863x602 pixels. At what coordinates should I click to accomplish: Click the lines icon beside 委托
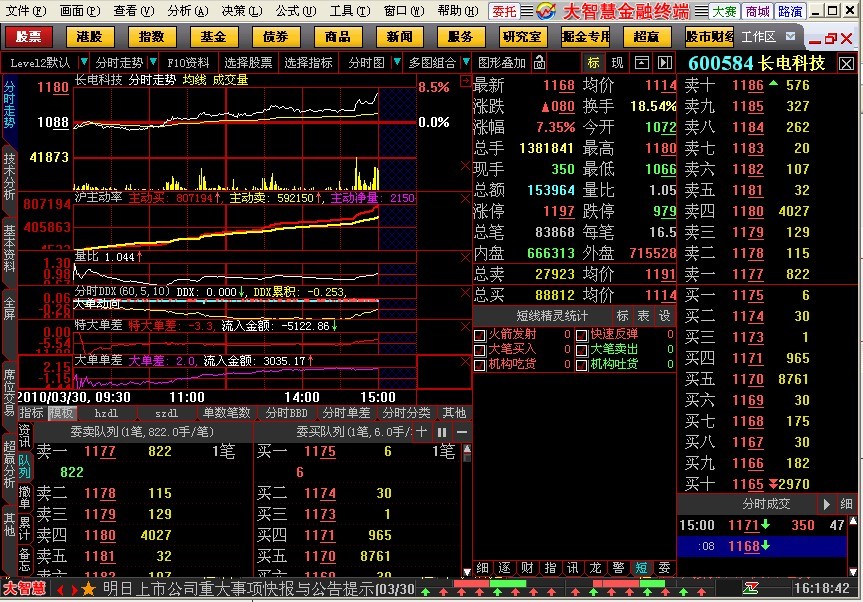(x=527, y=11)
